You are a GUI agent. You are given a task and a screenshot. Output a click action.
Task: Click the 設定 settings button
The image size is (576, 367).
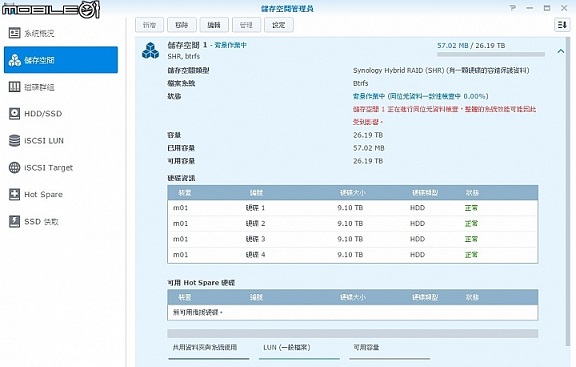click(x=278, y=25)
